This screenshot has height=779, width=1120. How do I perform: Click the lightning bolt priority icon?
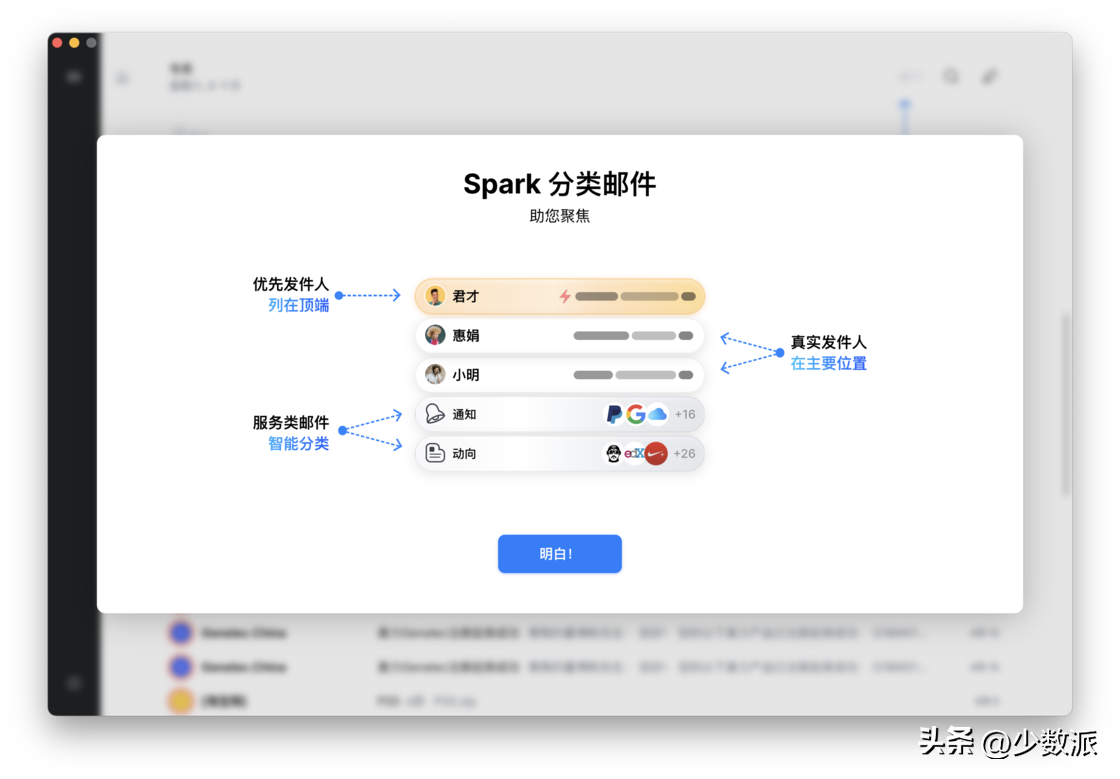(x=565, y=296)
